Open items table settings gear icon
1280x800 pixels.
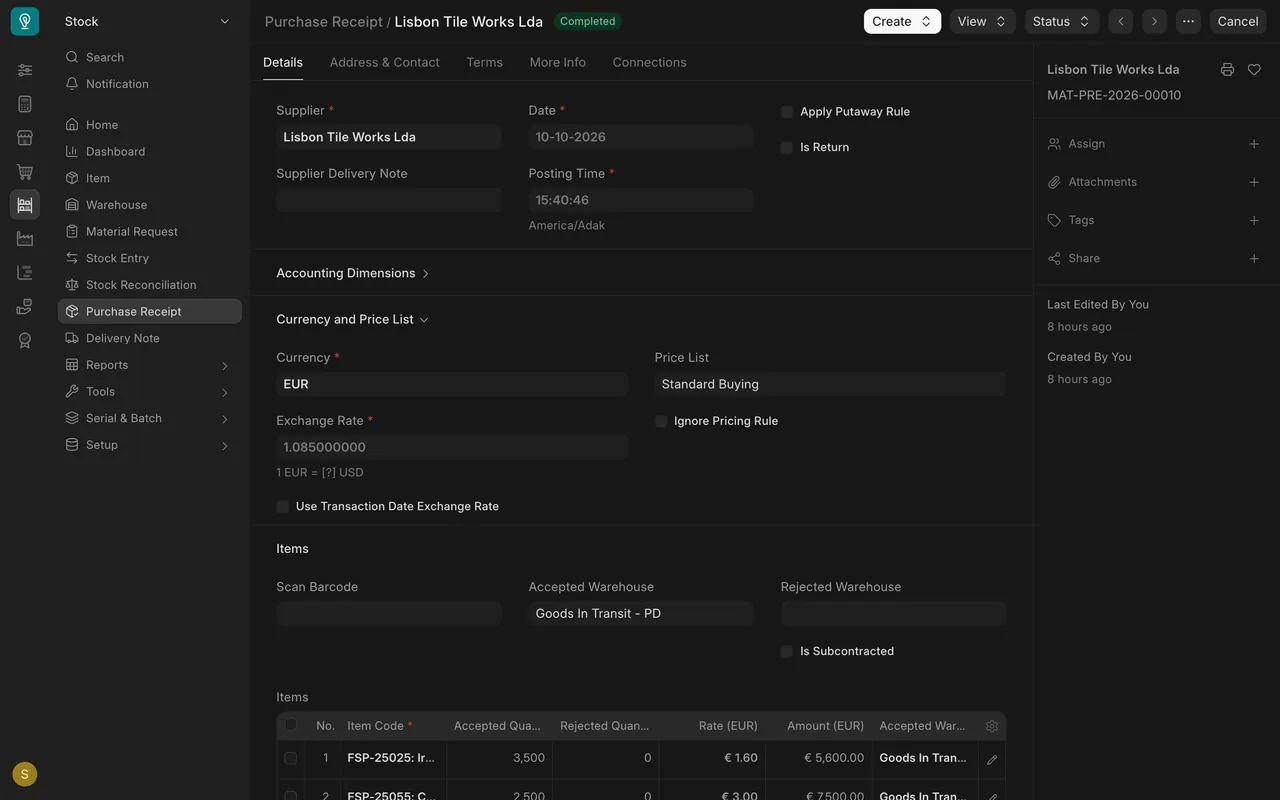(992, 726)
